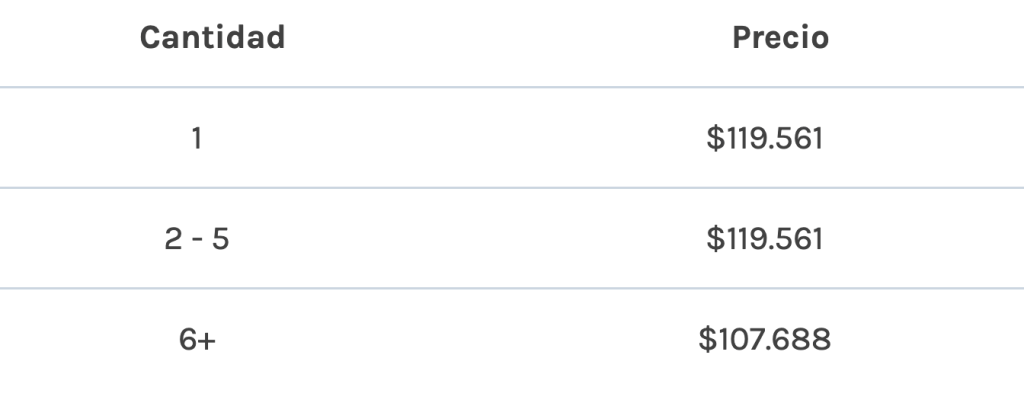Click the divider line below the headers
Screen dimensions: 1024x419
pyautogui.click(x=512, y=87)
